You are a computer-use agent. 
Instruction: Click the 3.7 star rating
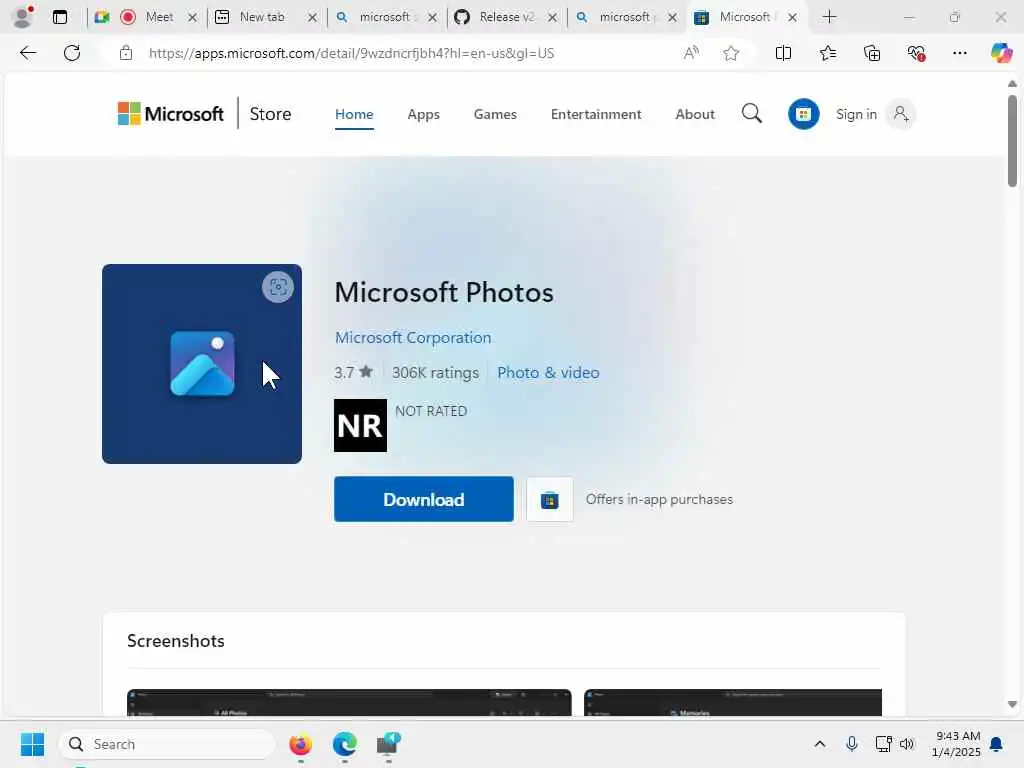[x=353, y=372]
